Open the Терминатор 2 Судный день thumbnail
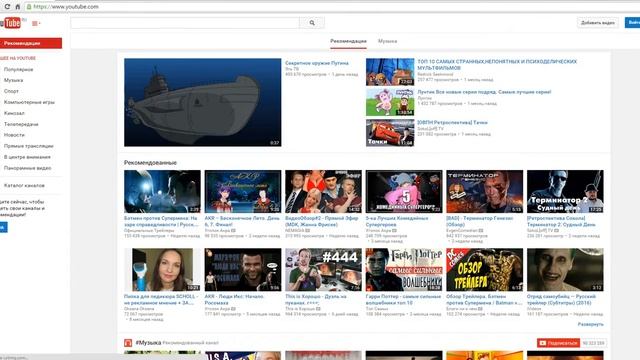 [565, 191]
